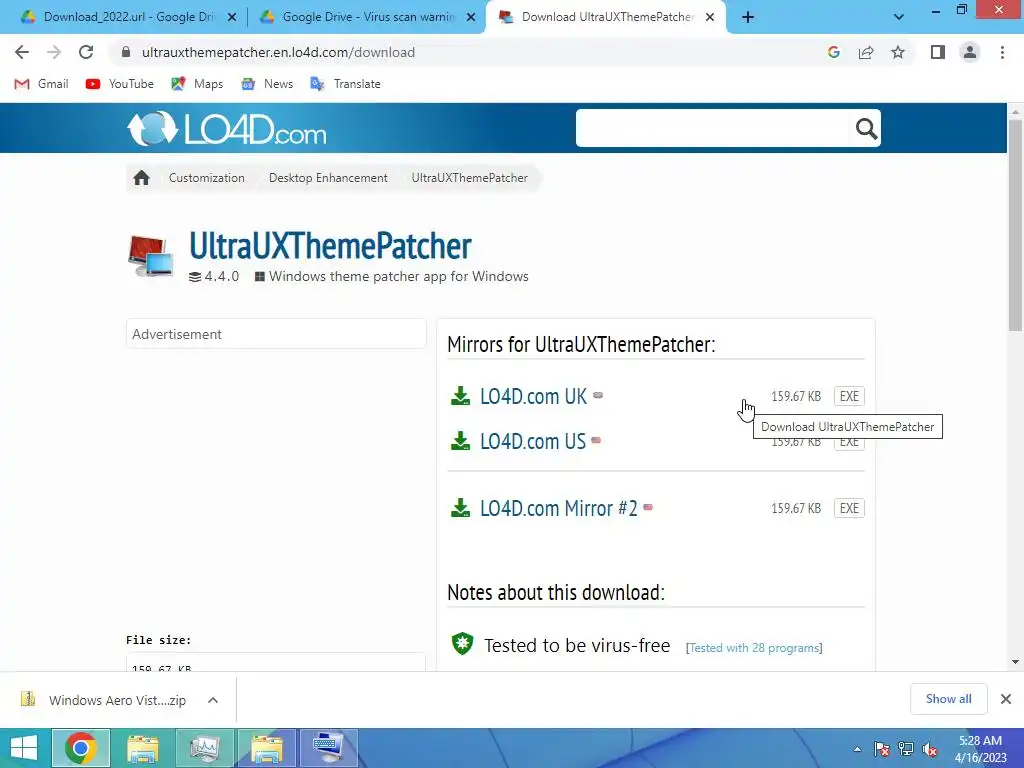Reload the current page
This screenshot has width=1024, height=768.
click(x=86, y=52)
